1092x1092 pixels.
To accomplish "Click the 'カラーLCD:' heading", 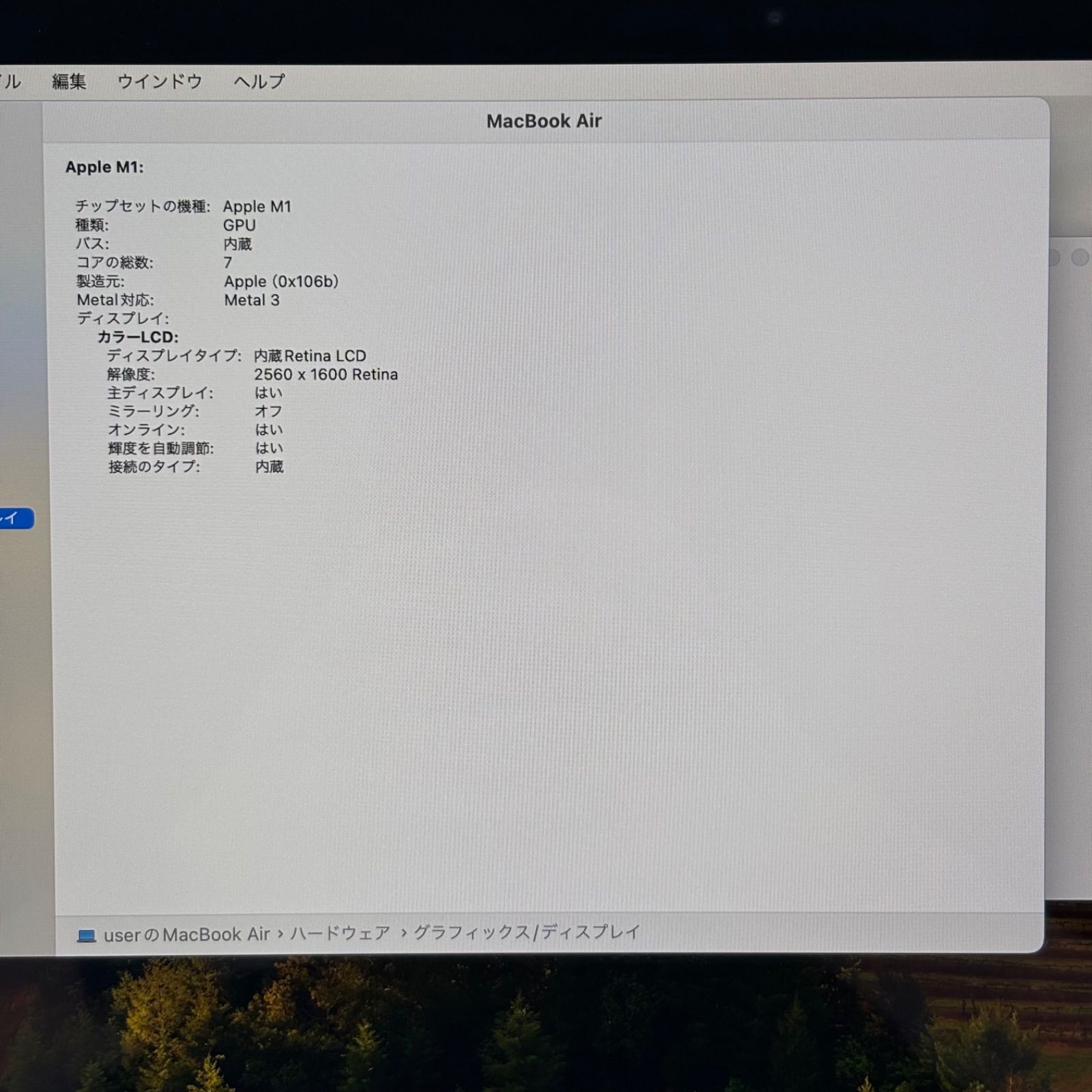I will (x=138, y=337).
